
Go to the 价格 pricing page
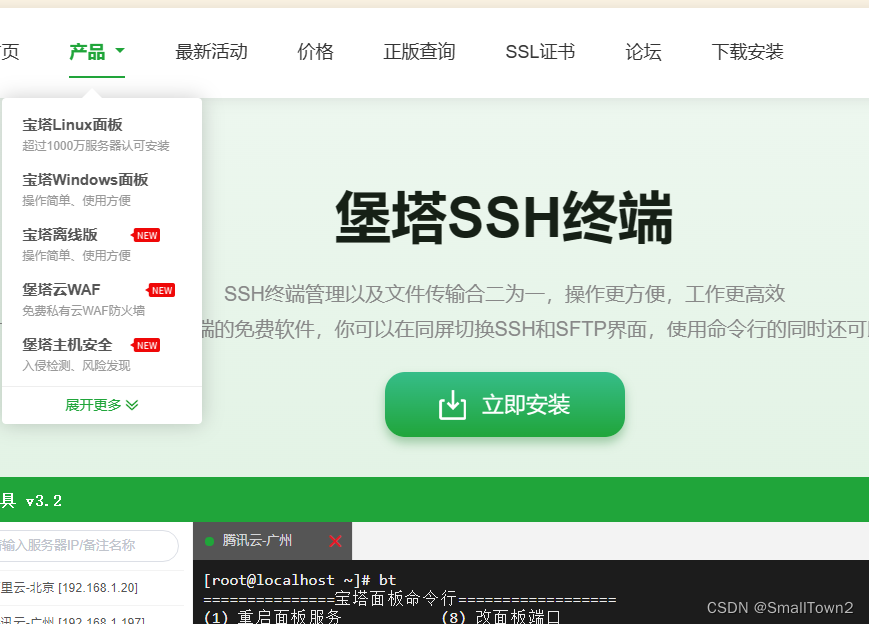pyautogui.click(x=315, y=52)
